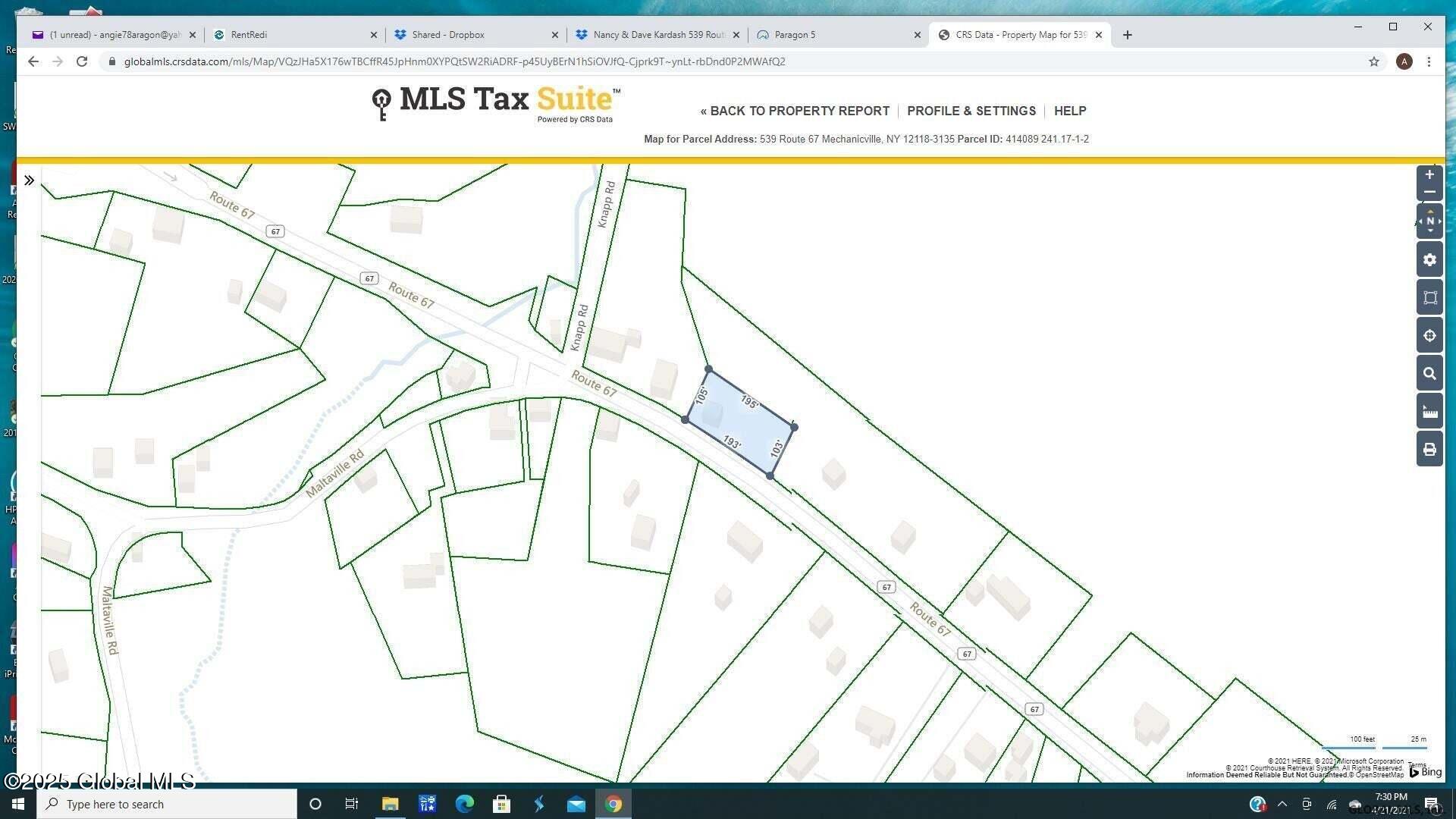The height and width of the screenshot is (819, 1456).
Task: Open the Help page
Action: coord(1069,111)
